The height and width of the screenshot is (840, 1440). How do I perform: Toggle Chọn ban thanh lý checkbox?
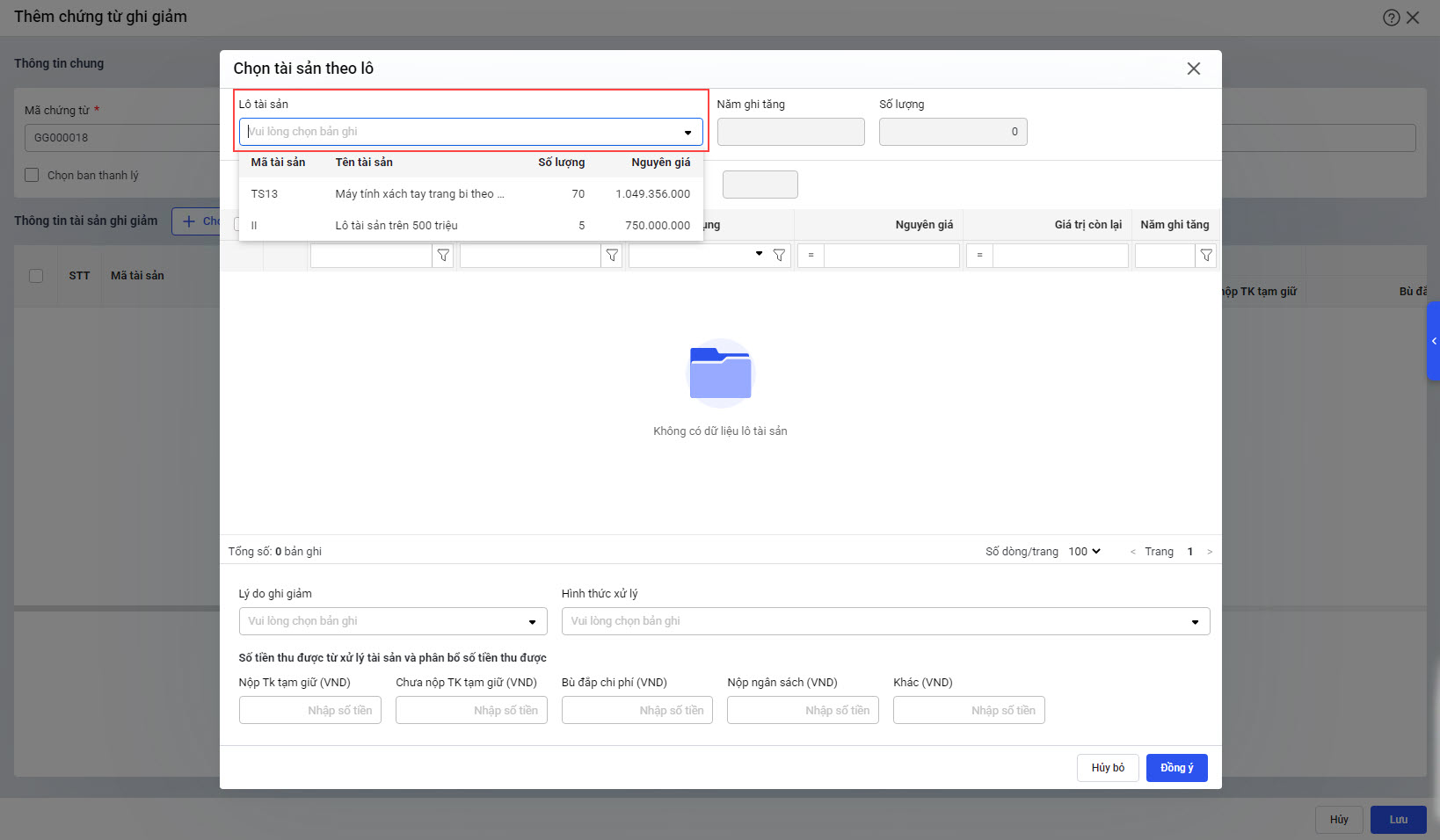tap(33, 175)
